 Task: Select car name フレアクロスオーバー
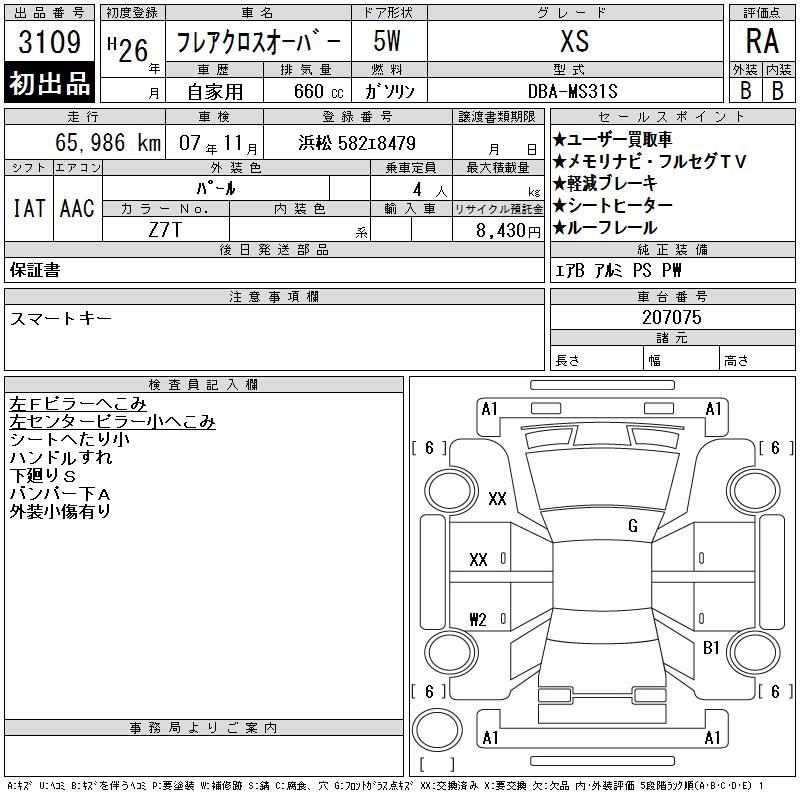pos(258,42)
